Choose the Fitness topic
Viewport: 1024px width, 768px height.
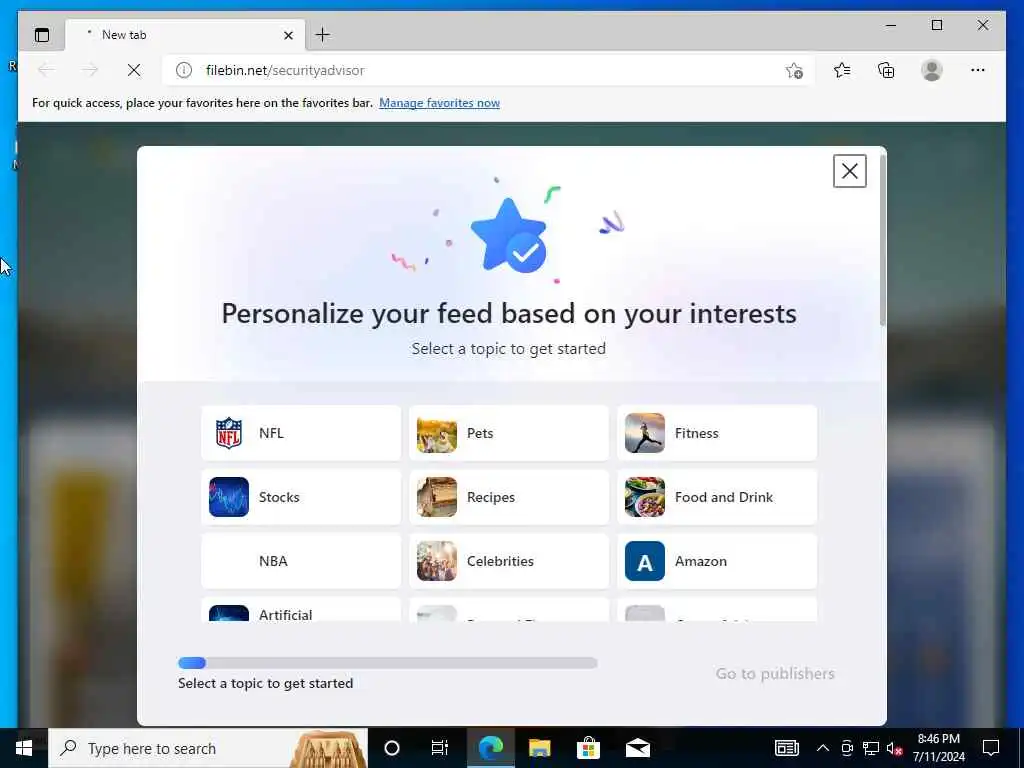click(717, 433)
